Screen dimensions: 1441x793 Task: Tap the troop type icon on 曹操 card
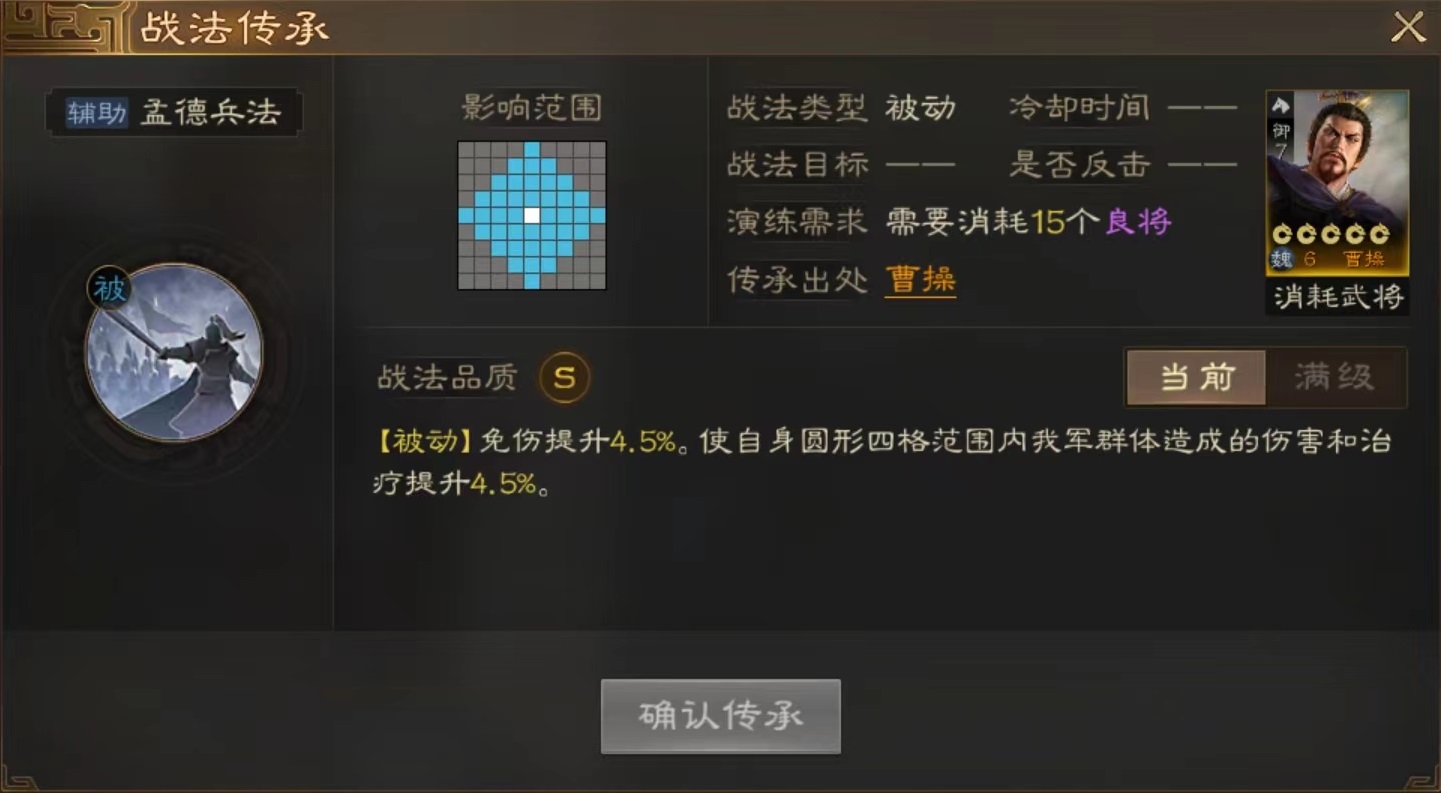pyautogui.click(x=1281, y=105)
